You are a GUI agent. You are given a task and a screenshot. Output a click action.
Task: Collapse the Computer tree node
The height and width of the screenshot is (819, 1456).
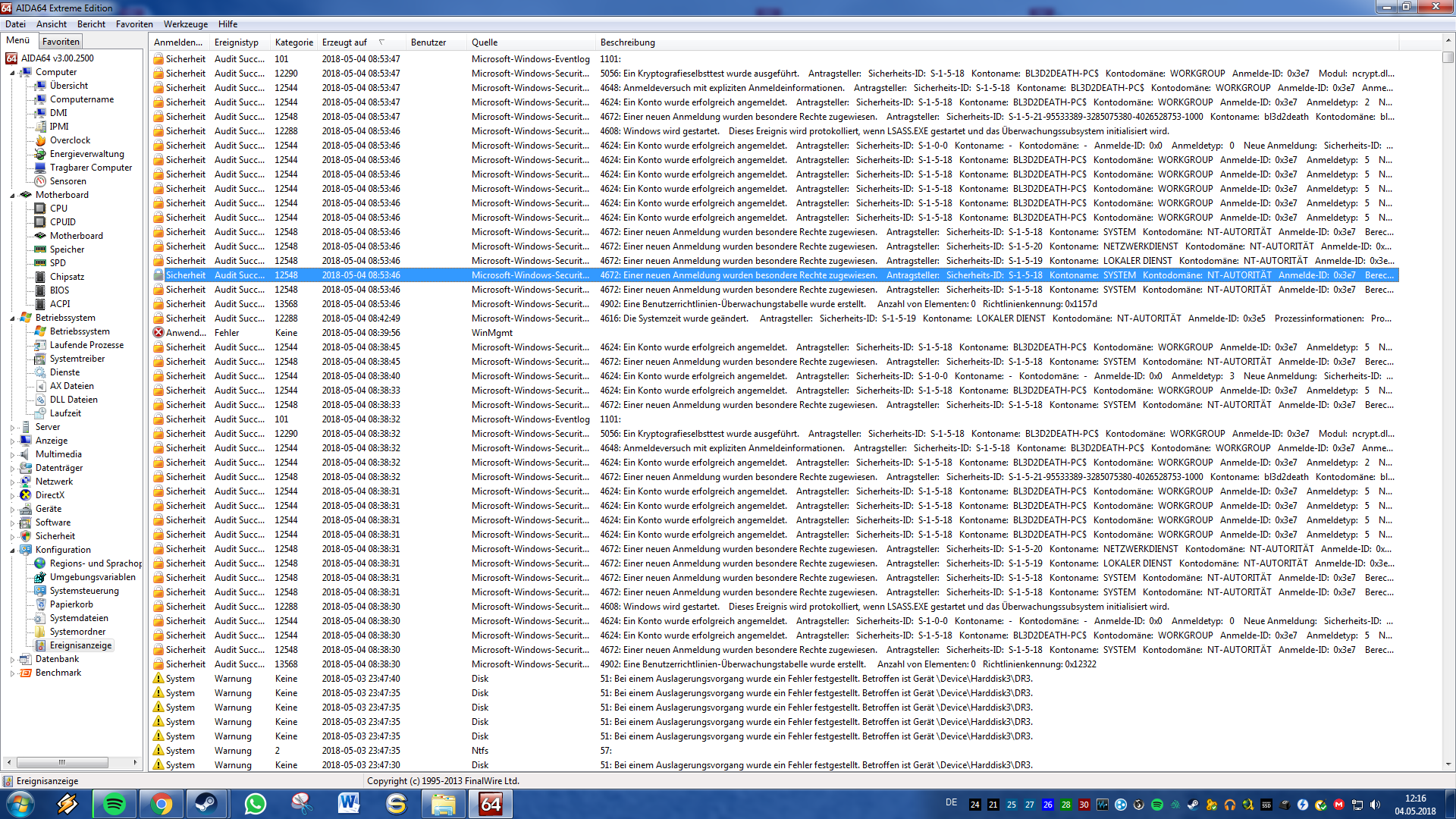pyautogui.click(x=12, y=73)
